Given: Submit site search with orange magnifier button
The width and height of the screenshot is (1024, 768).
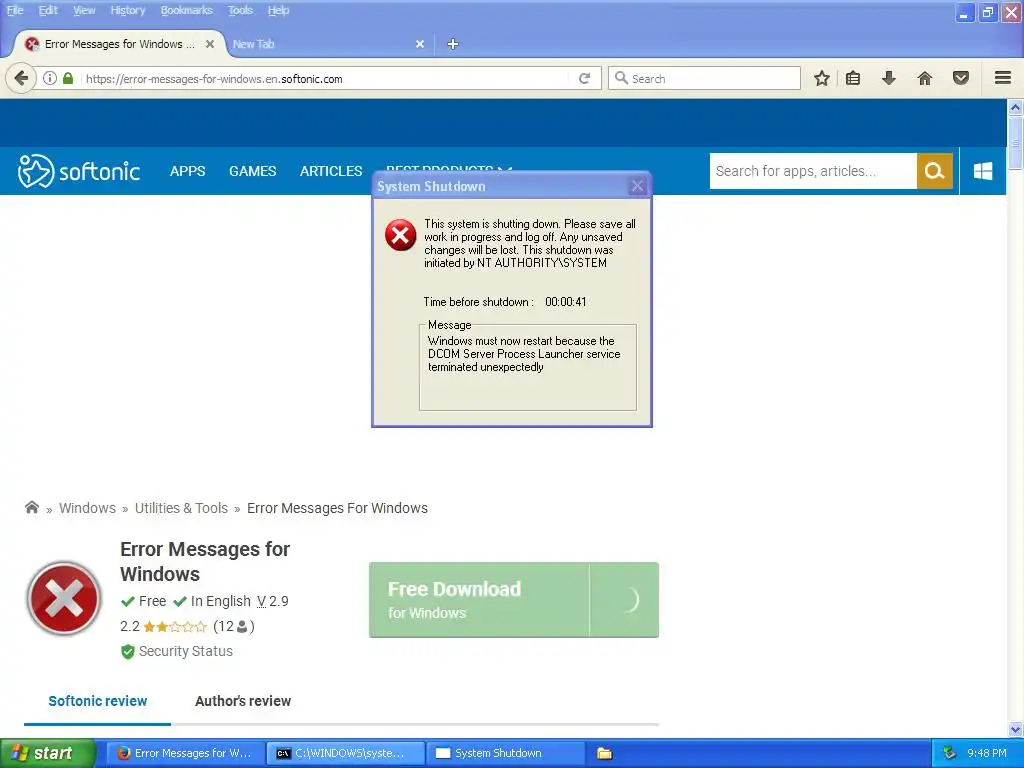Looking at the screenshot, I should pos(935,171).
